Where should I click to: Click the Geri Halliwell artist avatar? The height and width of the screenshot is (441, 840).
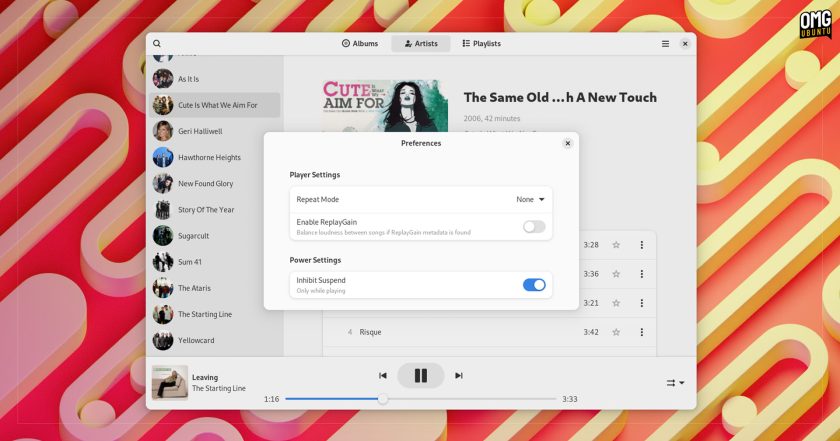[163, 131]
